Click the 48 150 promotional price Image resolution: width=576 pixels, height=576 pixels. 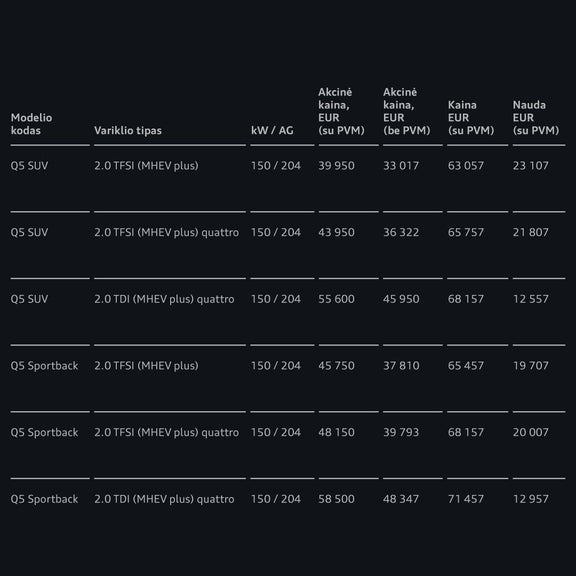[x=336, y=432]
